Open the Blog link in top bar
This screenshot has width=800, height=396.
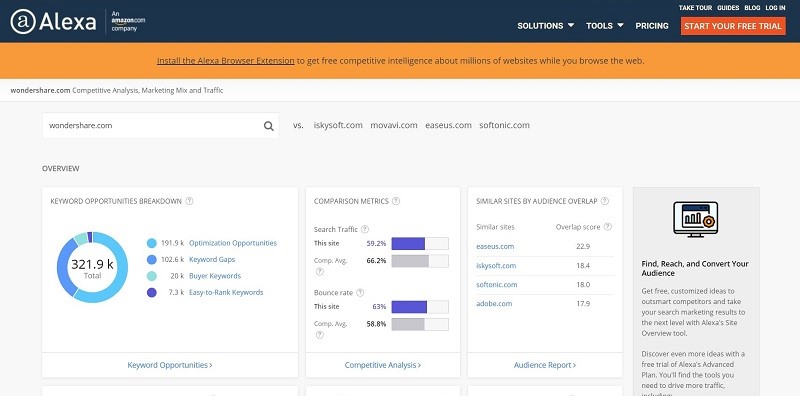pos(753,8)
